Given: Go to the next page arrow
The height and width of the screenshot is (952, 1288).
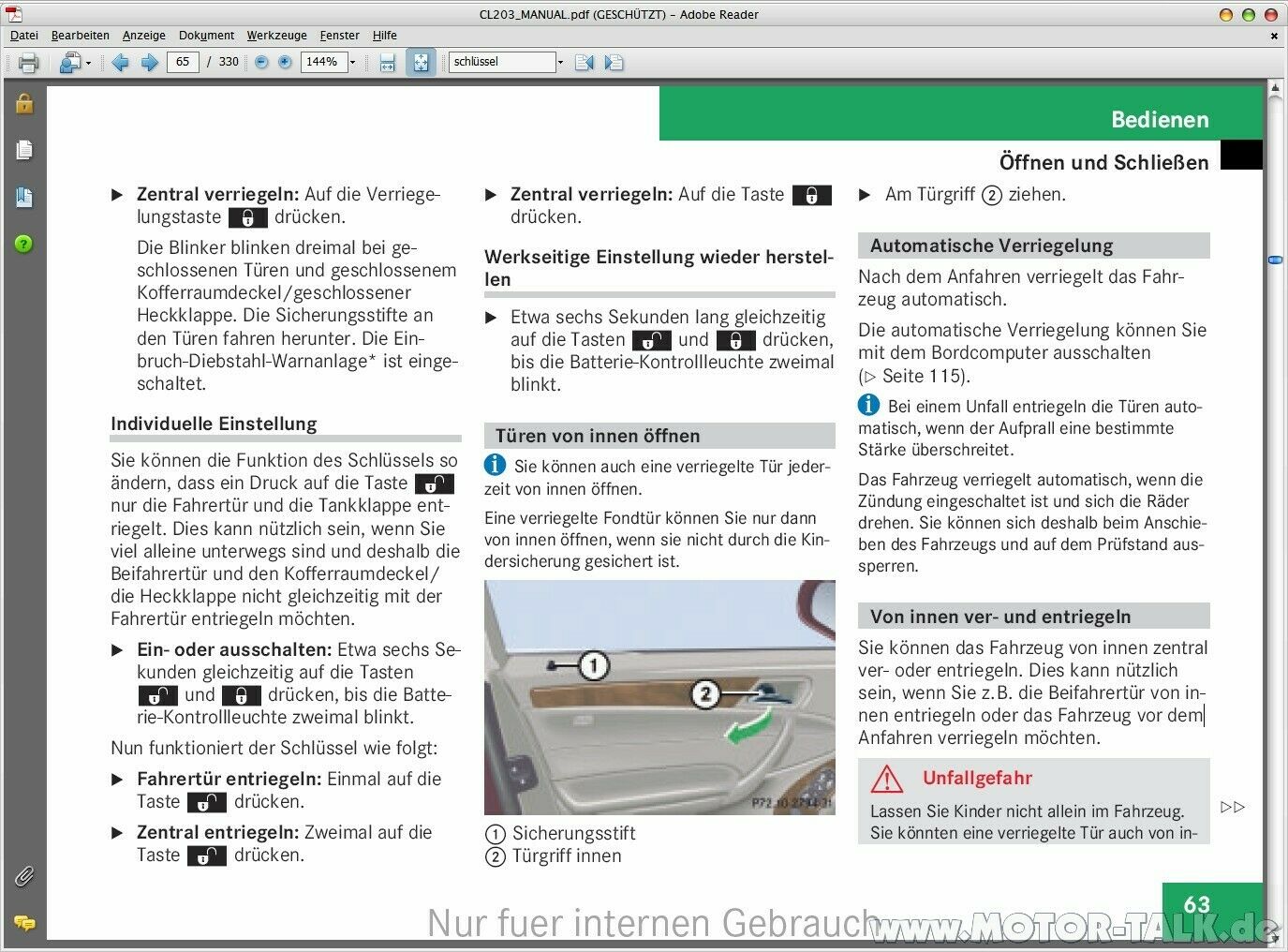Looking at the screenshot, I should pos(149,63).
